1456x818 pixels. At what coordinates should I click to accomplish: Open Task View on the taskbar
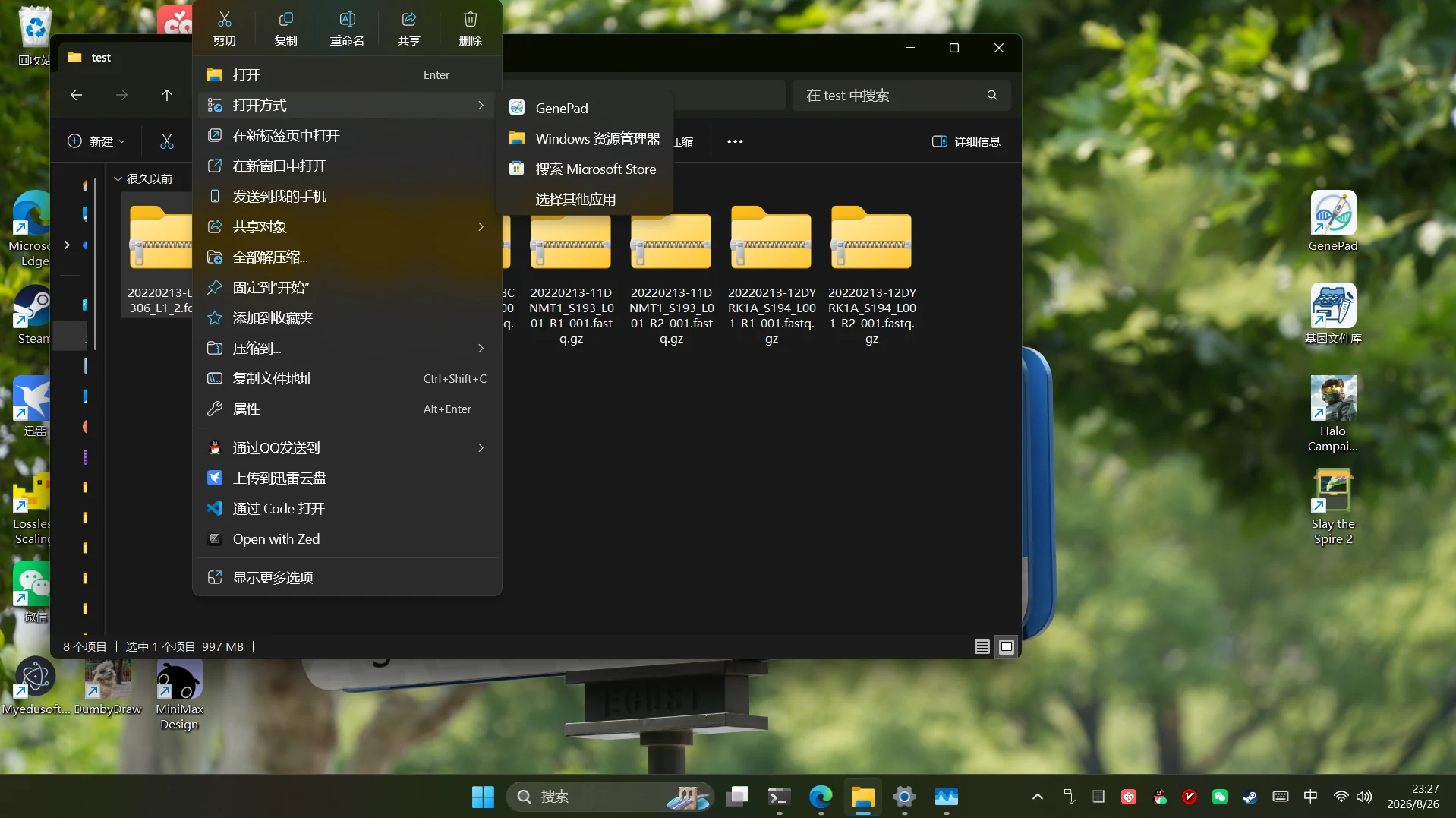[x=737, y=797]
